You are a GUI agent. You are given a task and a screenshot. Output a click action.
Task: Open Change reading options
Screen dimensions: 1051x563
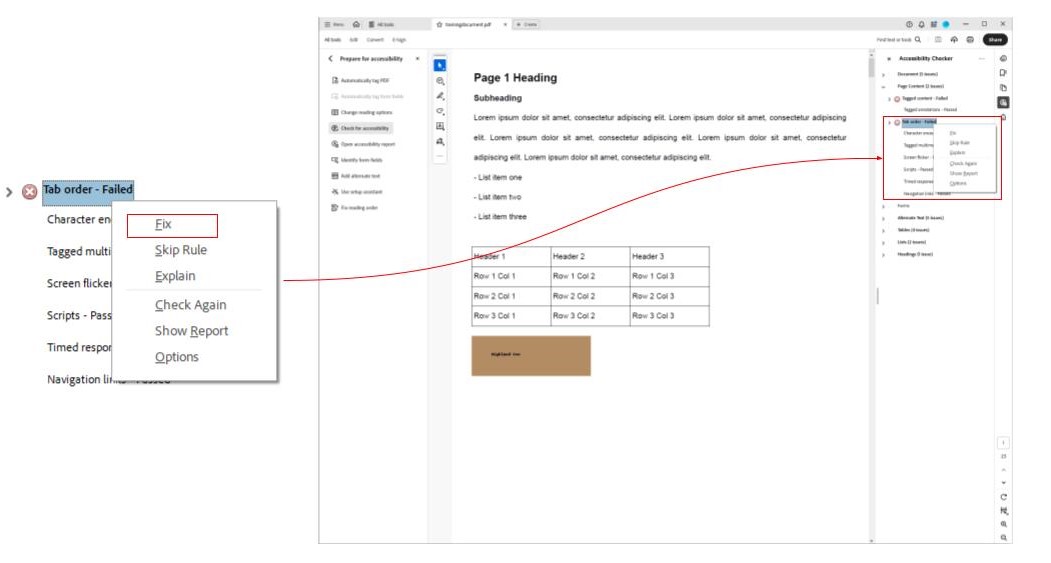(x=362, y=113)
